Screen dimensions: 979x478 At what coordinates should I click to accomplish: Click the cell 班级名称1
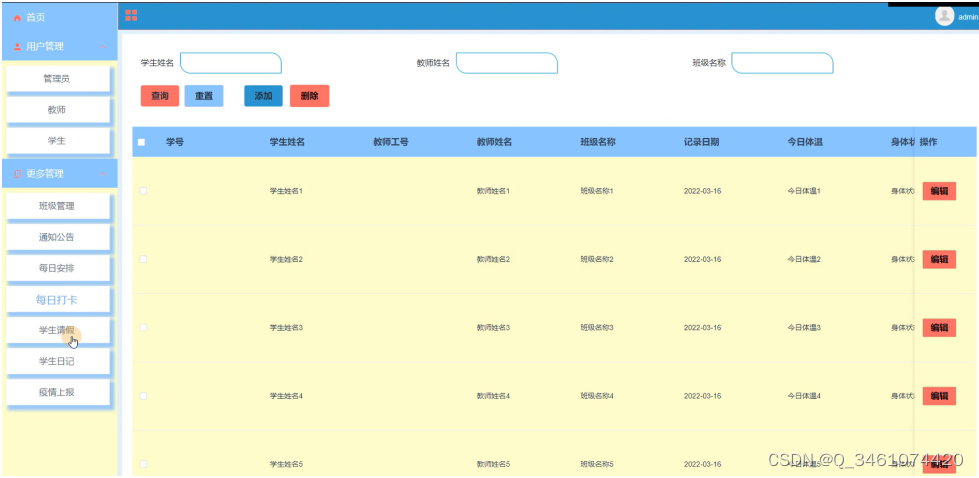tap(597, 191)
